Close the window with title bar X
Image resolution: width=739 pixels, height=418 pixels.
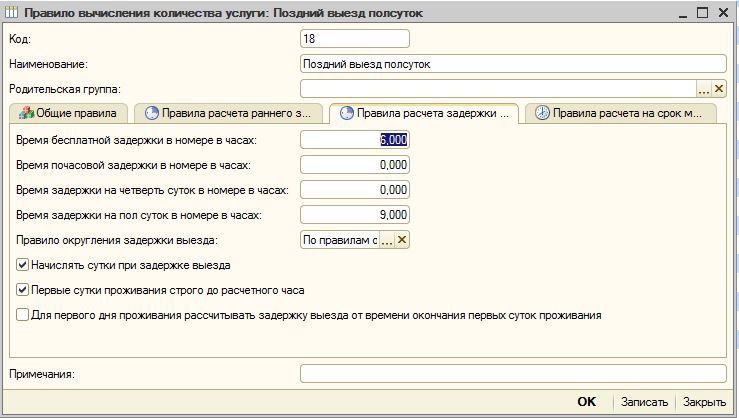pyautogui.click(x=723, y=13)
